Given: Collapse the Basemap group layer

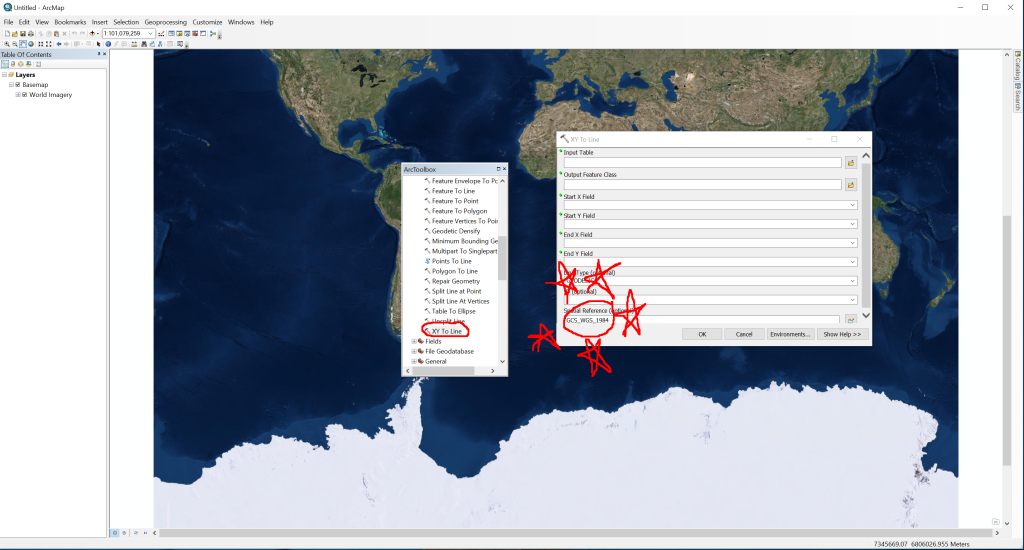Looking at the screenshot, I should tap(11, 84).
